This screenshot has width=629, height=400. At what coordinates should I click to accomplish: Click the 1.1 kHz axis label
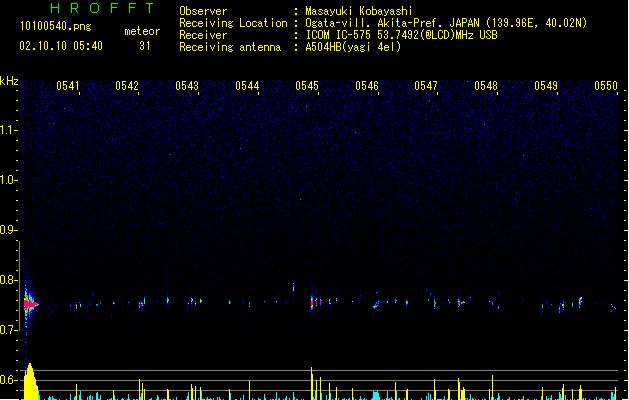[x=9, y=130]
